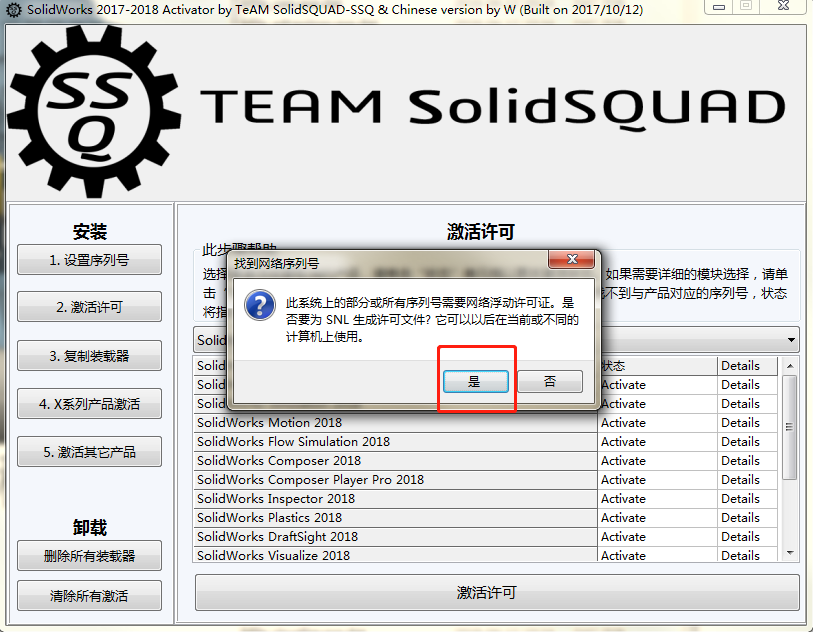Click the small gear icon in the title bar
Viewport: 813px width, 632px height.
13,9
